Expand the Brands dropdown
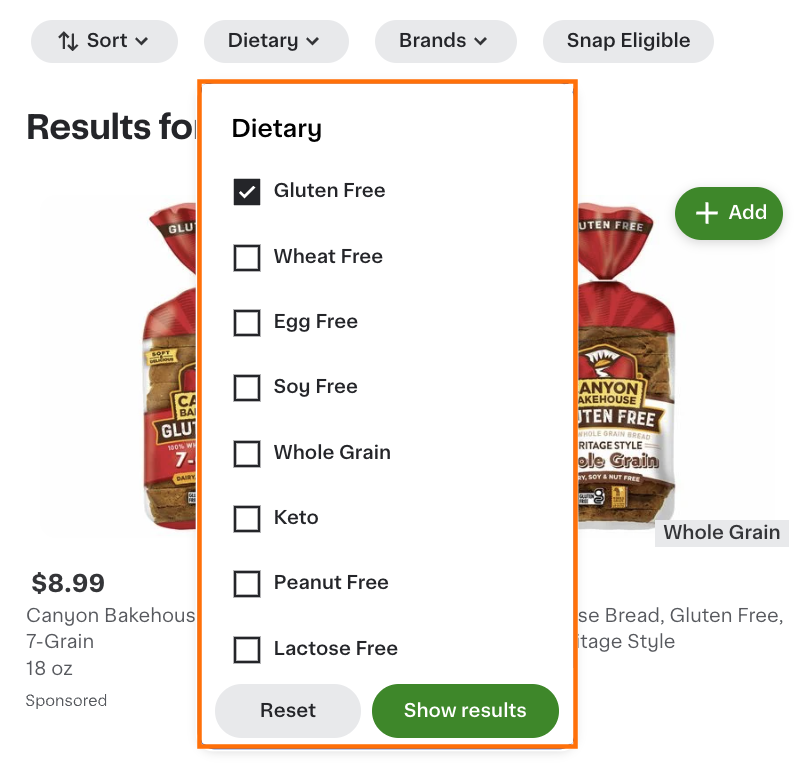Screen dimensions: 803x769 [x=445, y=41]
